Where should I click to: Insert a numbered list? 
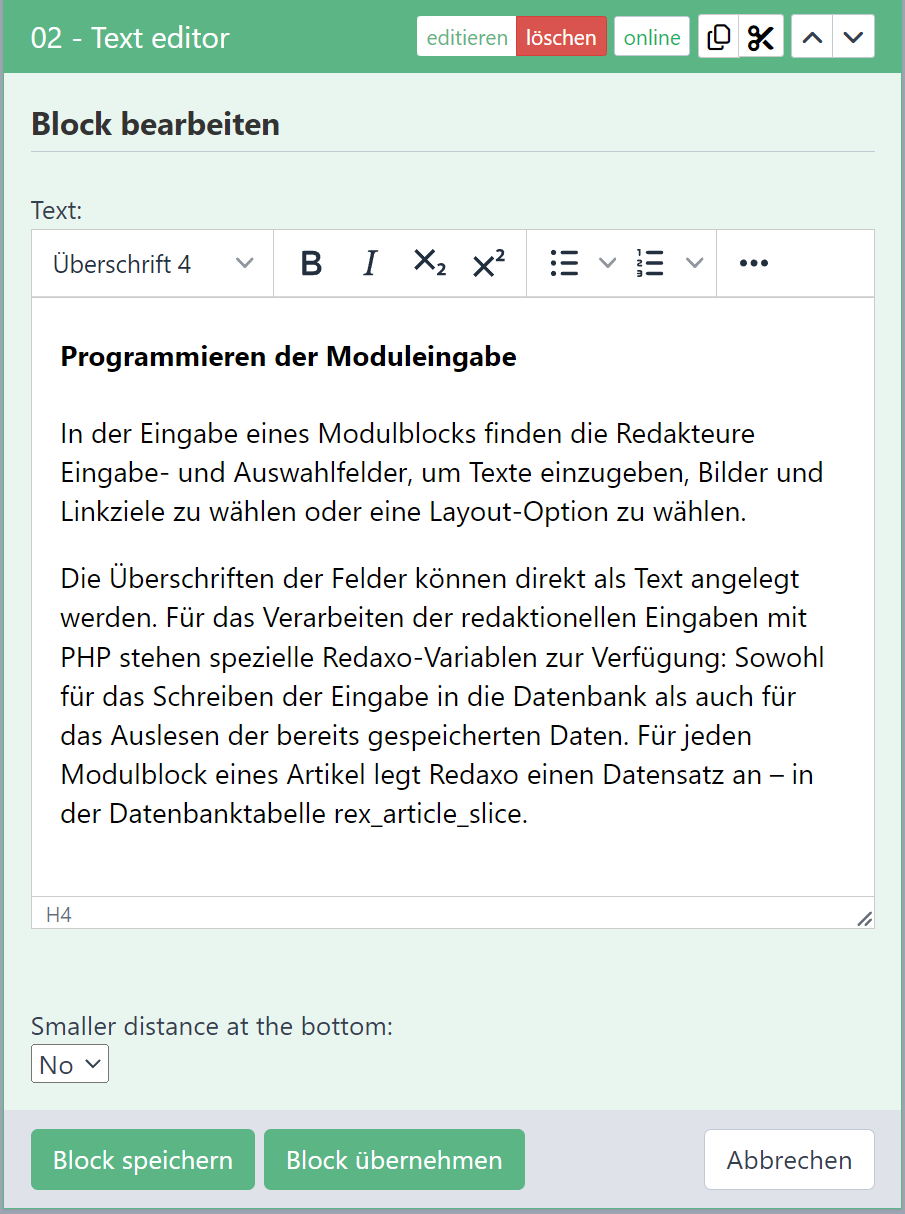(x=651, y=264)
